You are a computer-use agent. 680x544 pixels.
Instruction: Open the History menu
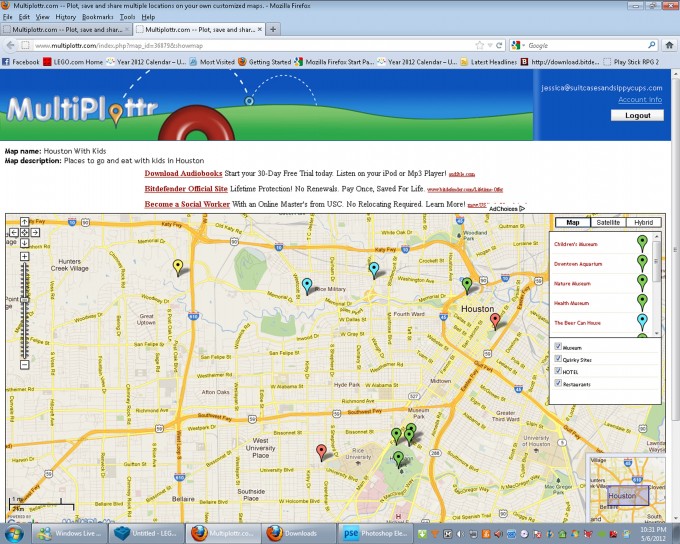coord(65,17)
